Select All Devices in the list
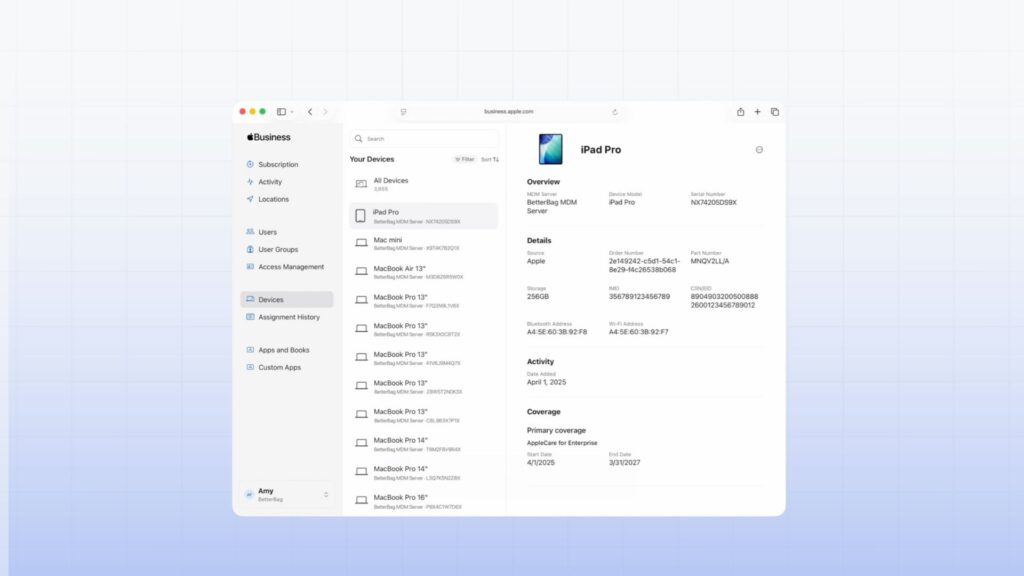Screen dimensions: 1024x576 (424, 184)
